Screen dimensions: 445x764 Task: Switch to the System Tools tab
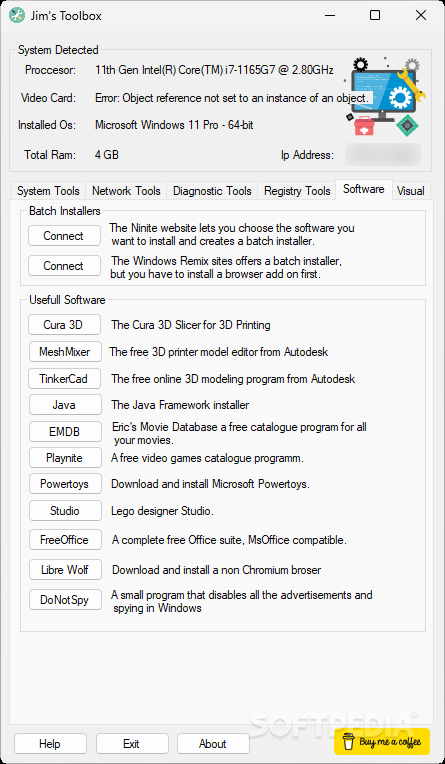(x=48, y=191)
